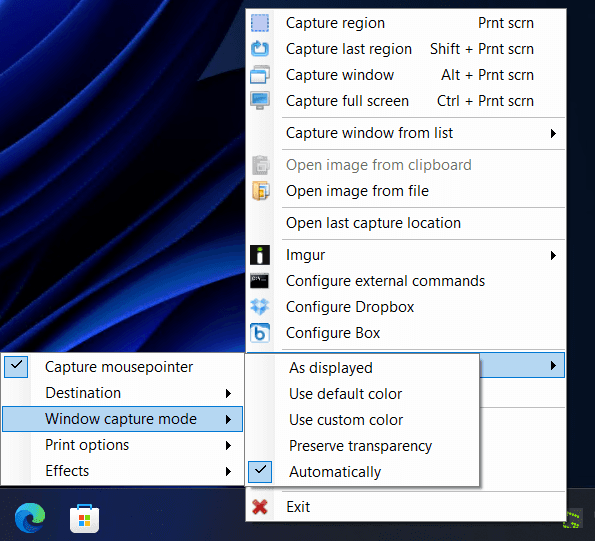Choose Capture region
Screen dimensions: 595x541
pyautogui.click(x=406, y=23)
